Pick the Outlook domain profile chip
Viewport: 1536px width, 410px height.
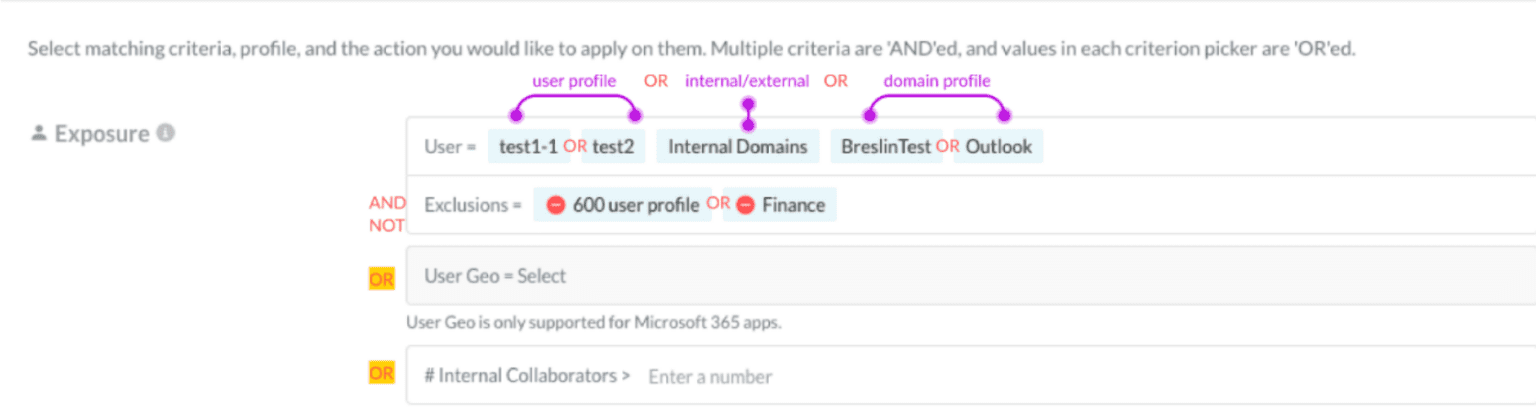click(x=998, y=147)
